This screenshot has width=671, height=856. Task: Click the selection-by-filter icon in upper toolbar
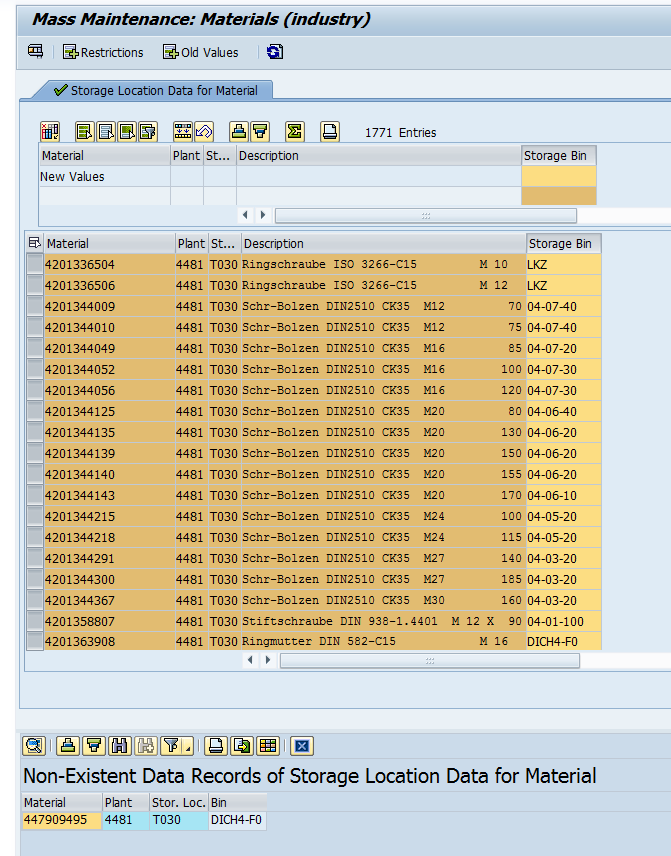pos(148,132)
